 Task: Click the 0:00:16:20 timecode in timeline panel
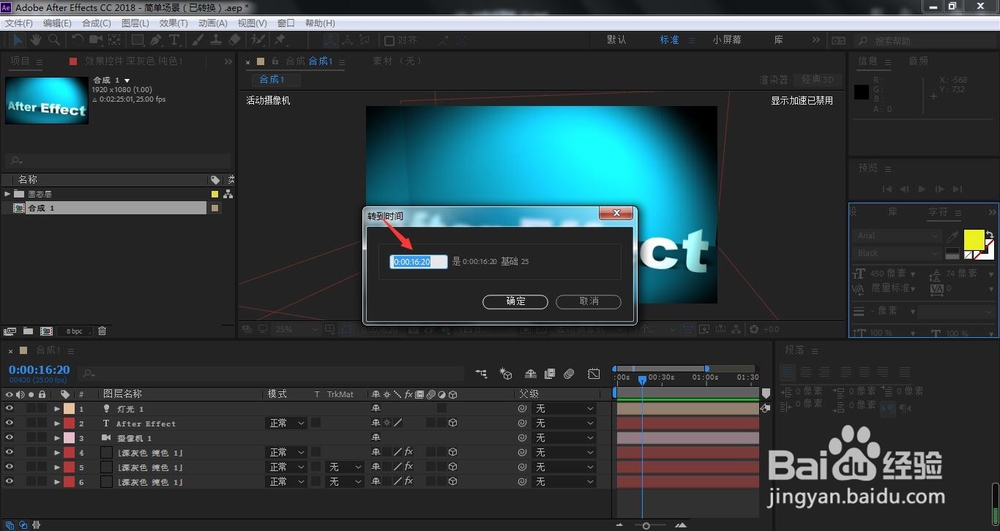coord(40,370)
